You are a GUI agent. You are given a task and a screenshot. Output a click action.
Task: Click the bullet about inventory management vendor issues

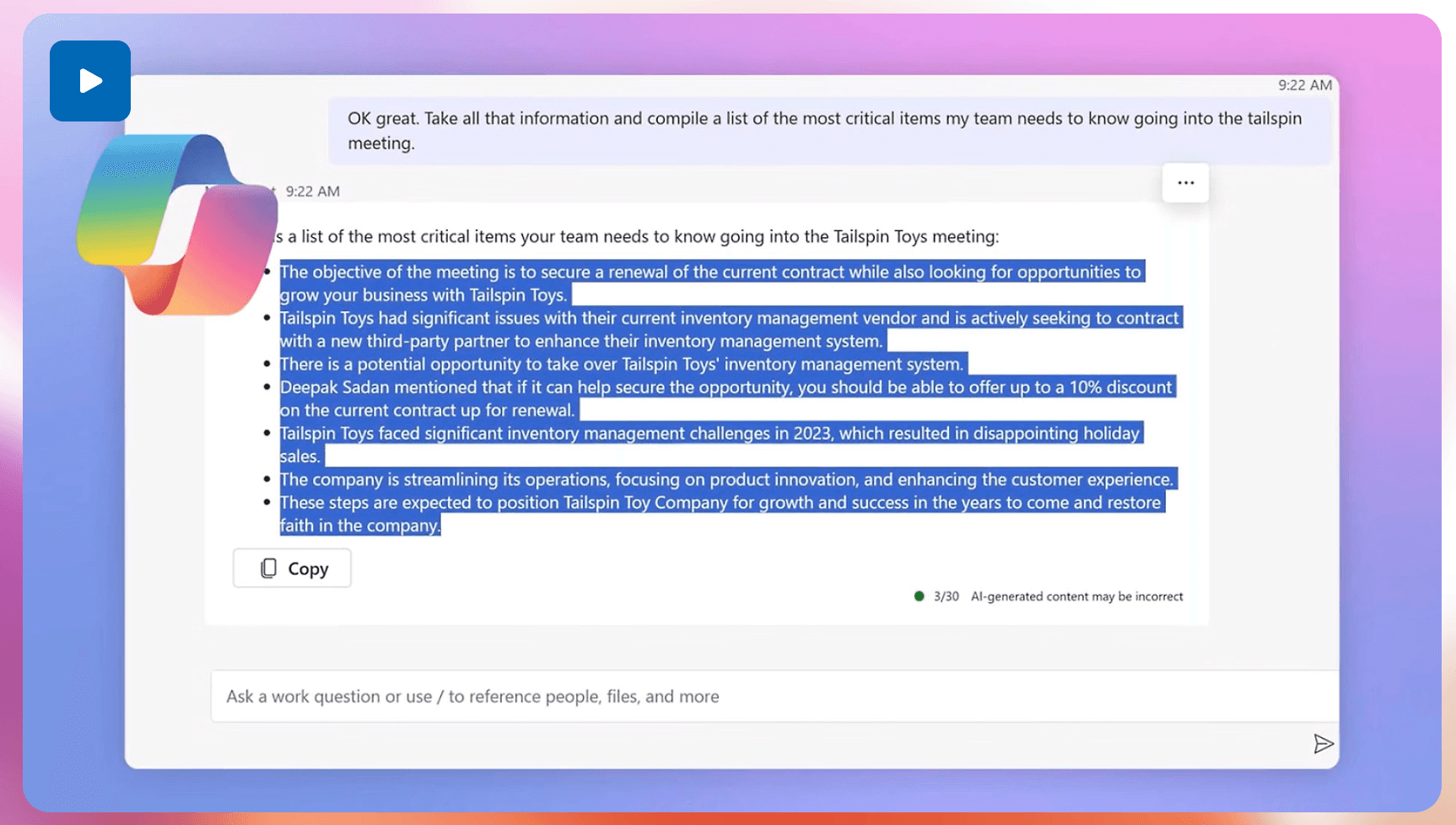(x=731, y=329)
